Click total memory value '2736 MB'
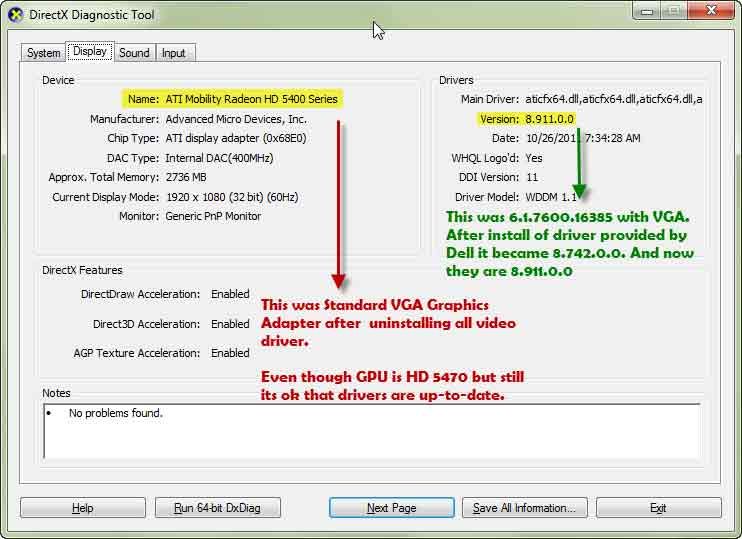 [186, 177]
